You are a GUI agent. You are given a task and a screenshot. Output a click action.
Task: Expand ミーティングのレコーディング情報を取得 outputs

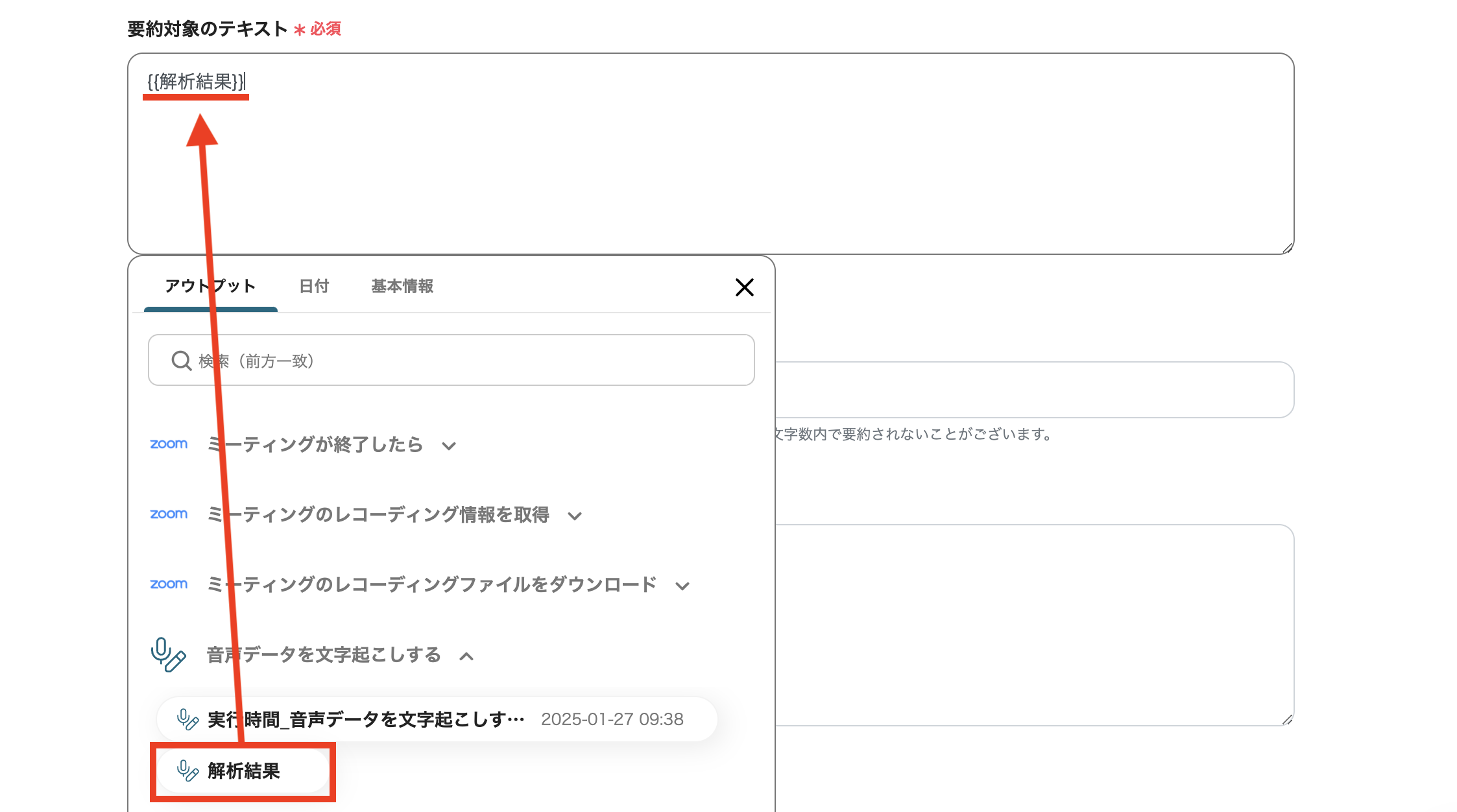point(575,516)
